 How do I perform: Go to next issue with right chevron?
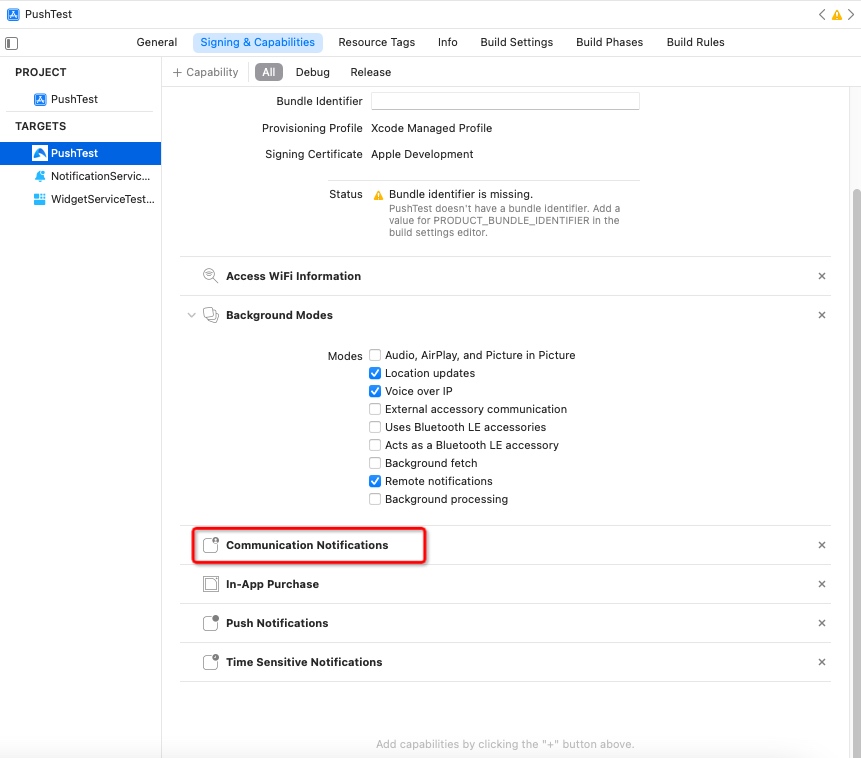(851, 15)
